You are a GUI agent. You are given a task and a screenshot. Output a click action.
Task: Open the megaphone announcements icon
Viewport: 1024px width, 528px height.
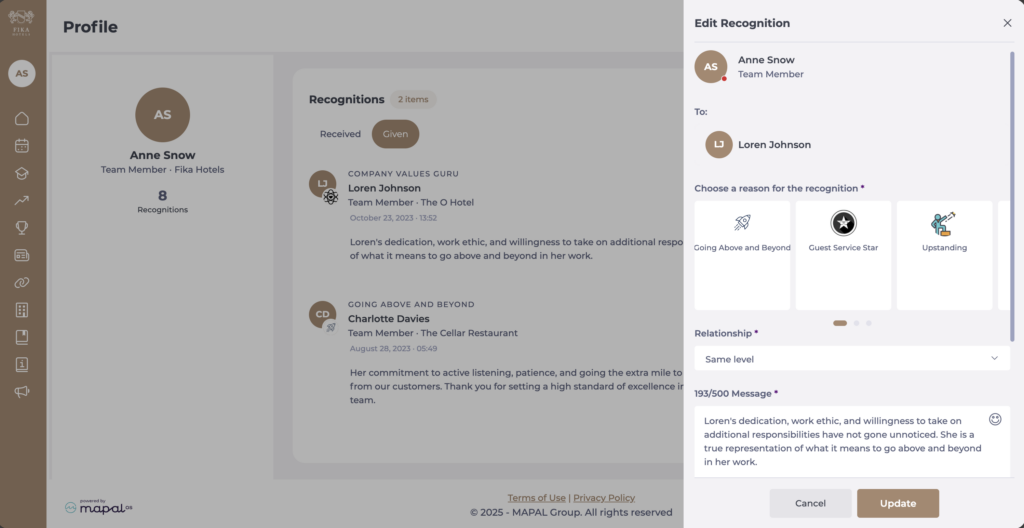pos(22,391)
